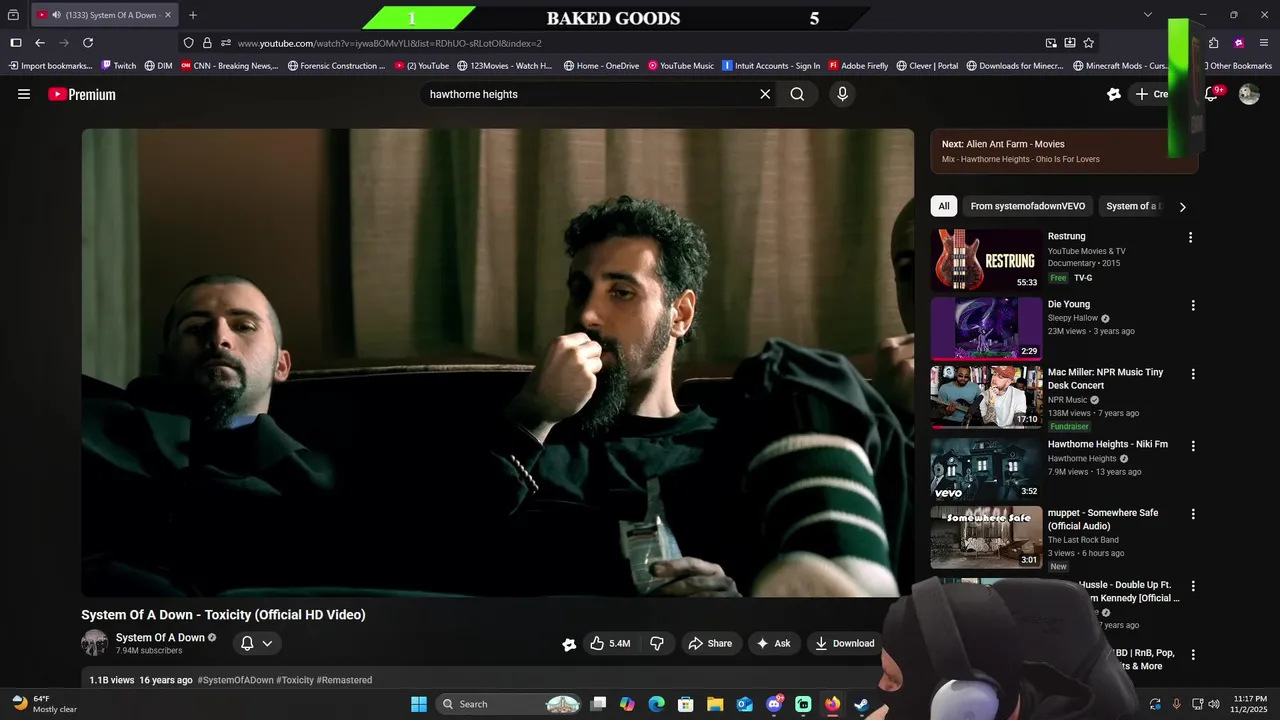
Task: Expand the Next up playlist panel
Action: tap(1064, 151)
